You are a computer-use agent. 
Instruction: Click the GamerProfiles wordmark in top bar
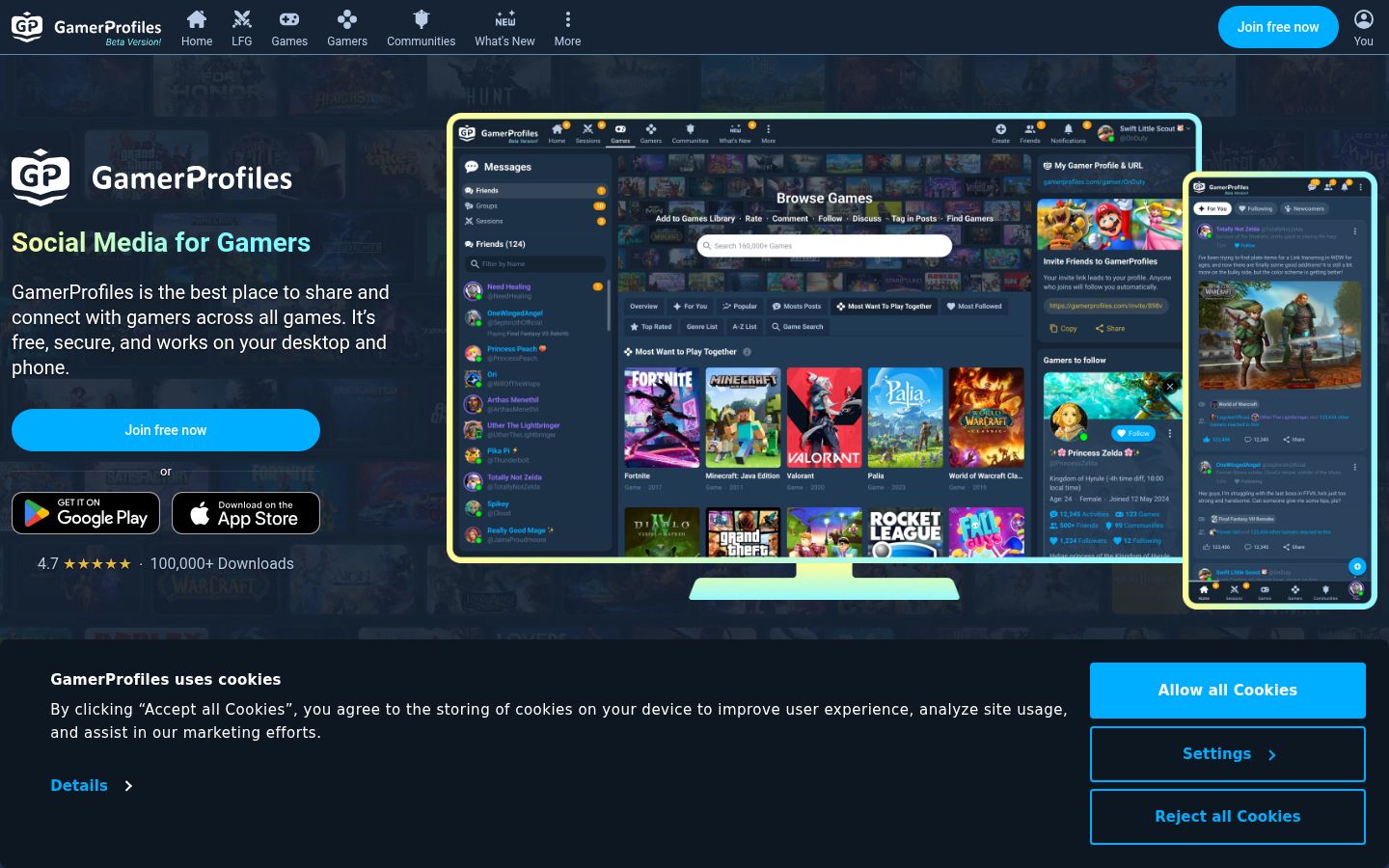tap(108, 26)
